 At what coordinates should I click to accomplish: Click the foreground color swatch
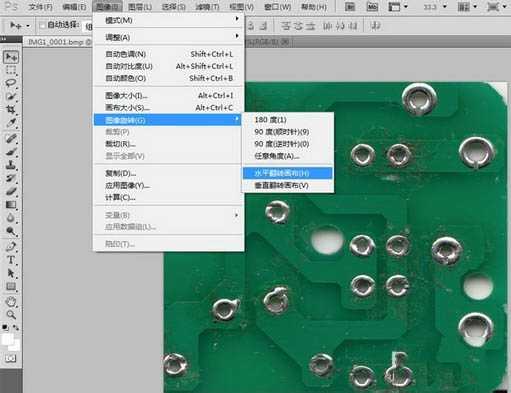(7, 339)
